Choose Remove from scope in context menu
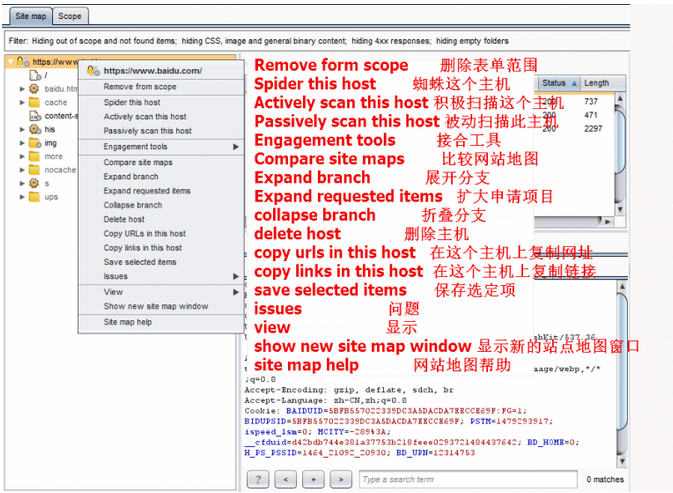This screenshot has height=493, width=673. [161, 87]
